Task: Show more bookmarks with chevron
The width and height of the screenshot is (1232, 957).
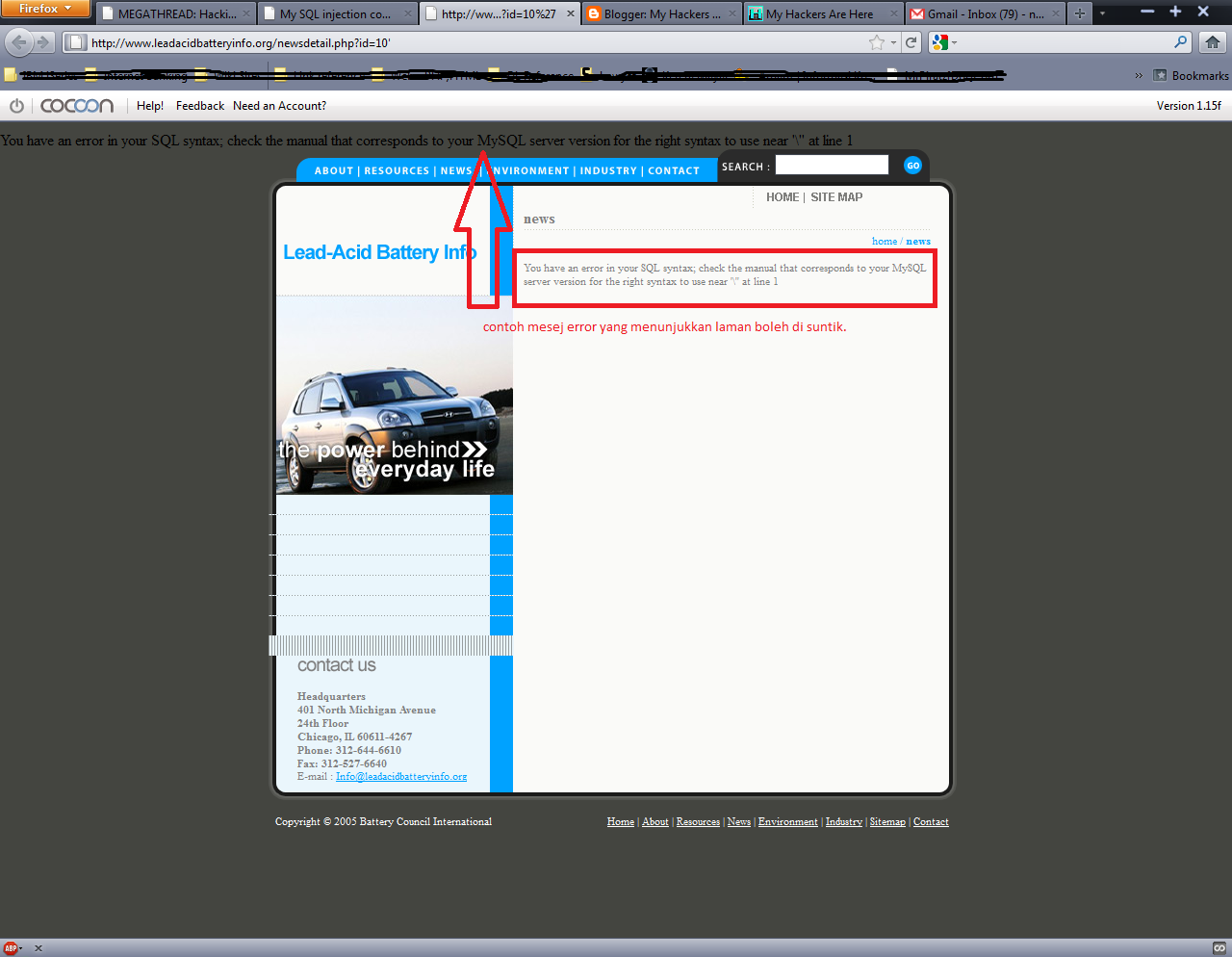Action: click(x=1139, y=75)
